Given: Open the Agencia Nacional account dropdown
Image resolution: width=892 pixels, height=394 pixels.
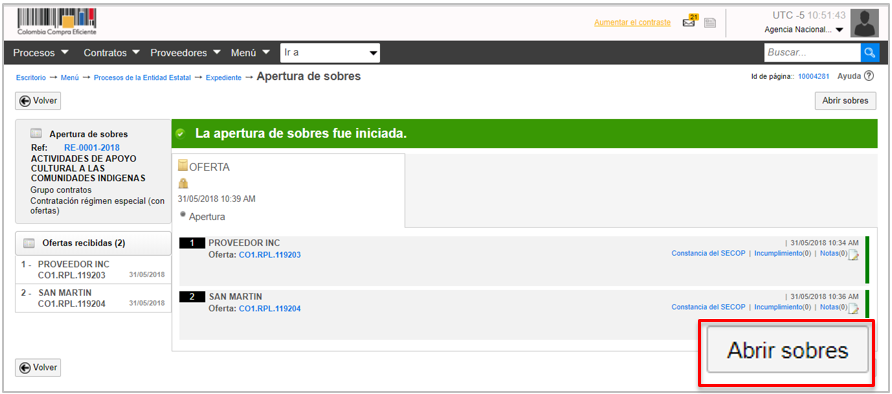Looking at the screenshot, I should click(804, 30).
